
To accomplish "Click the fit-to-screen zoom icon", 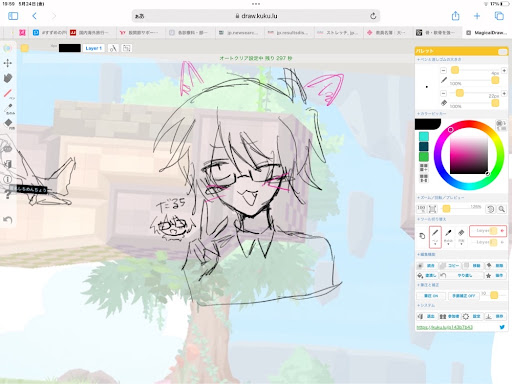I will [x=432, y=209].
